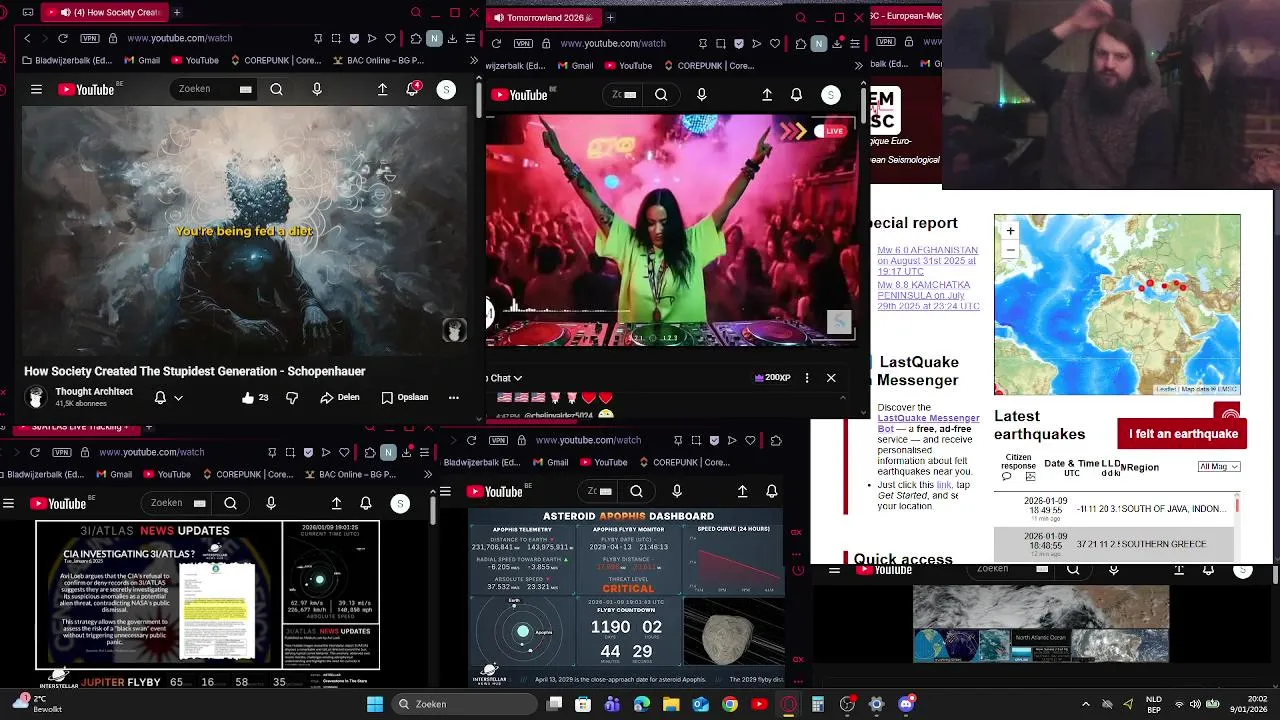
Task: Open YouTube bookmark in 3I/ATLAS window
Action: (x=166, y=474)
